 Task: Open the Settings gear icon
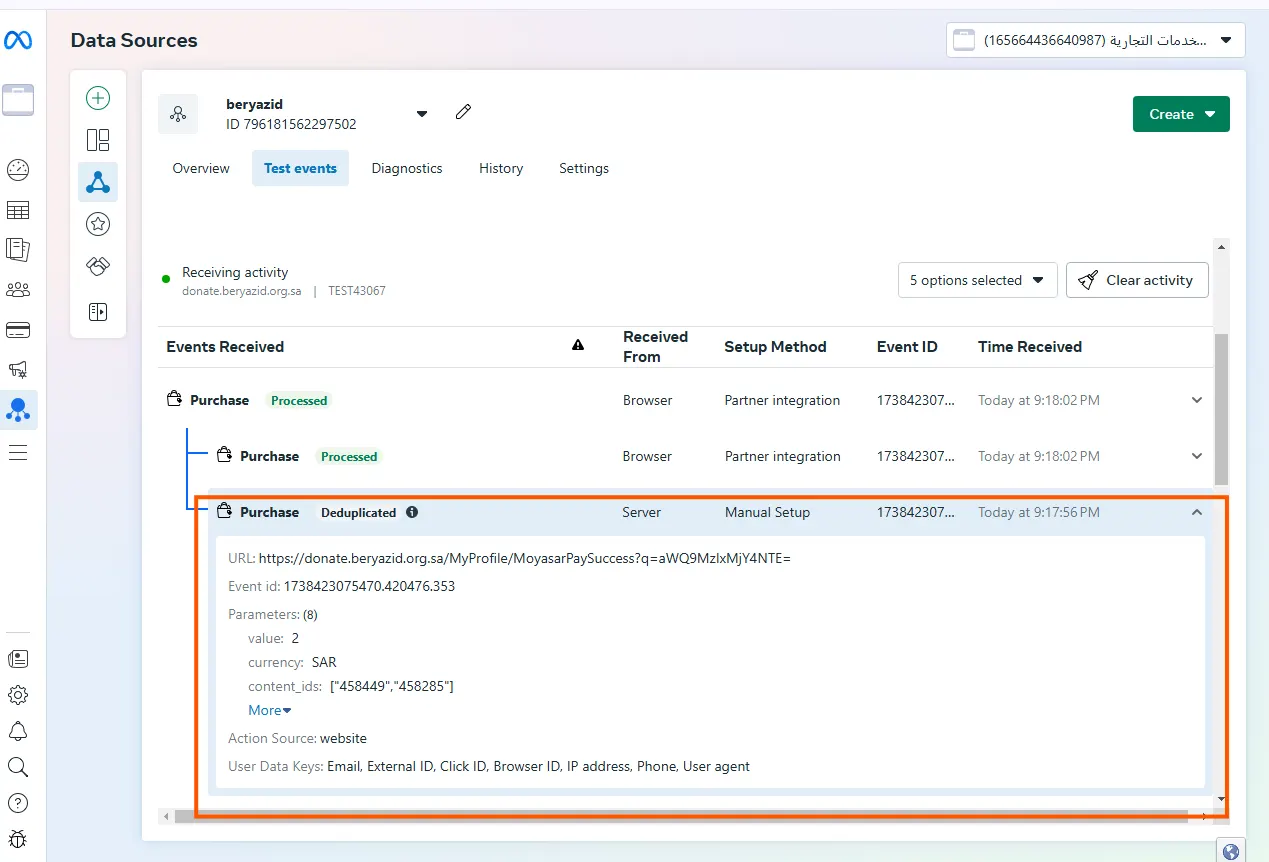pyautogui.click(x=18, y=695)
